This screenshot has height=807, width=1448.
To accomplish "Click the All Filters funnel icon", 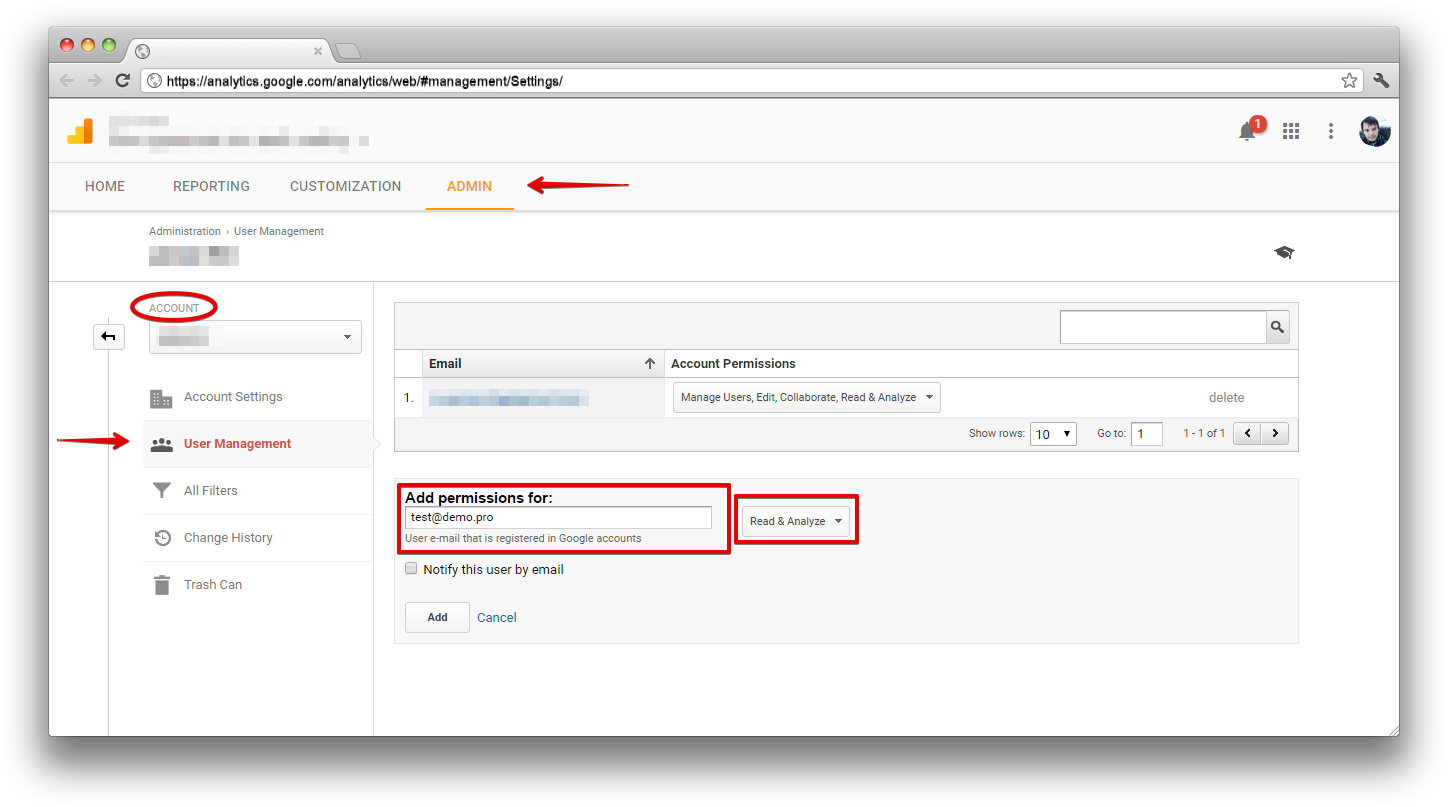I will [161, 491].
